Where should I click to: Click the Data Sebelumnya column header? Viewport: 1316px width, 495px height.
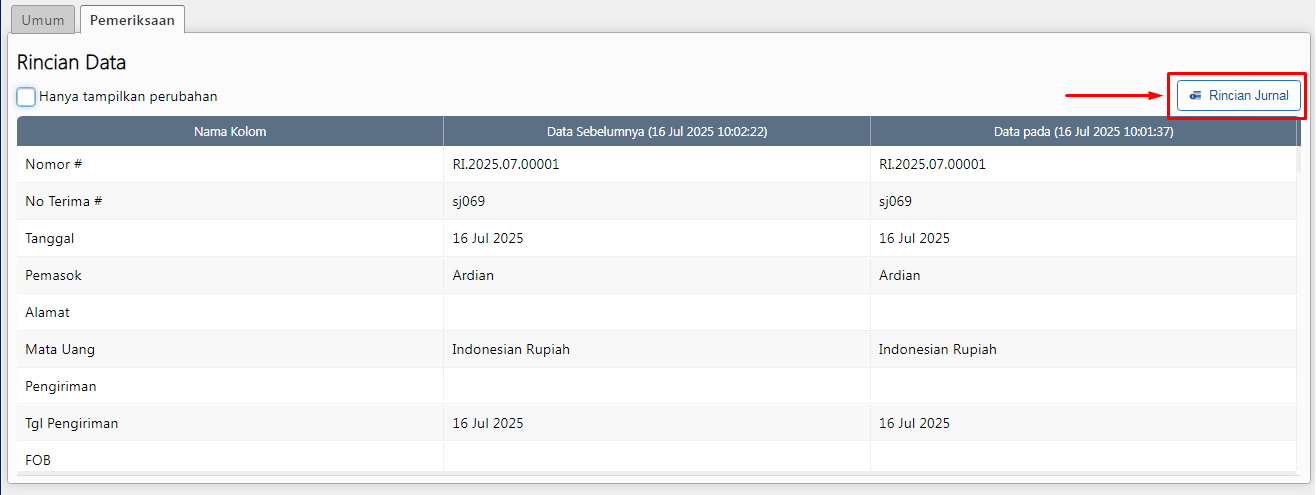click(656, 131)
